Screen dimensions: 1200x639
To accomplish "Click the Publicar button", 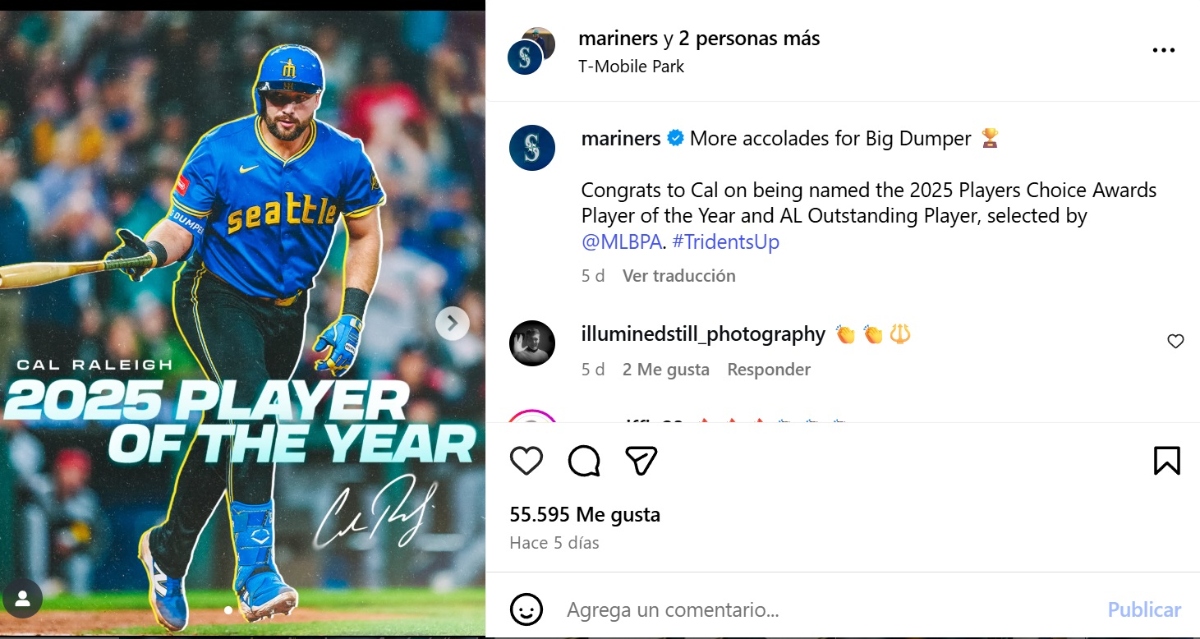I will click(1144, 609).
